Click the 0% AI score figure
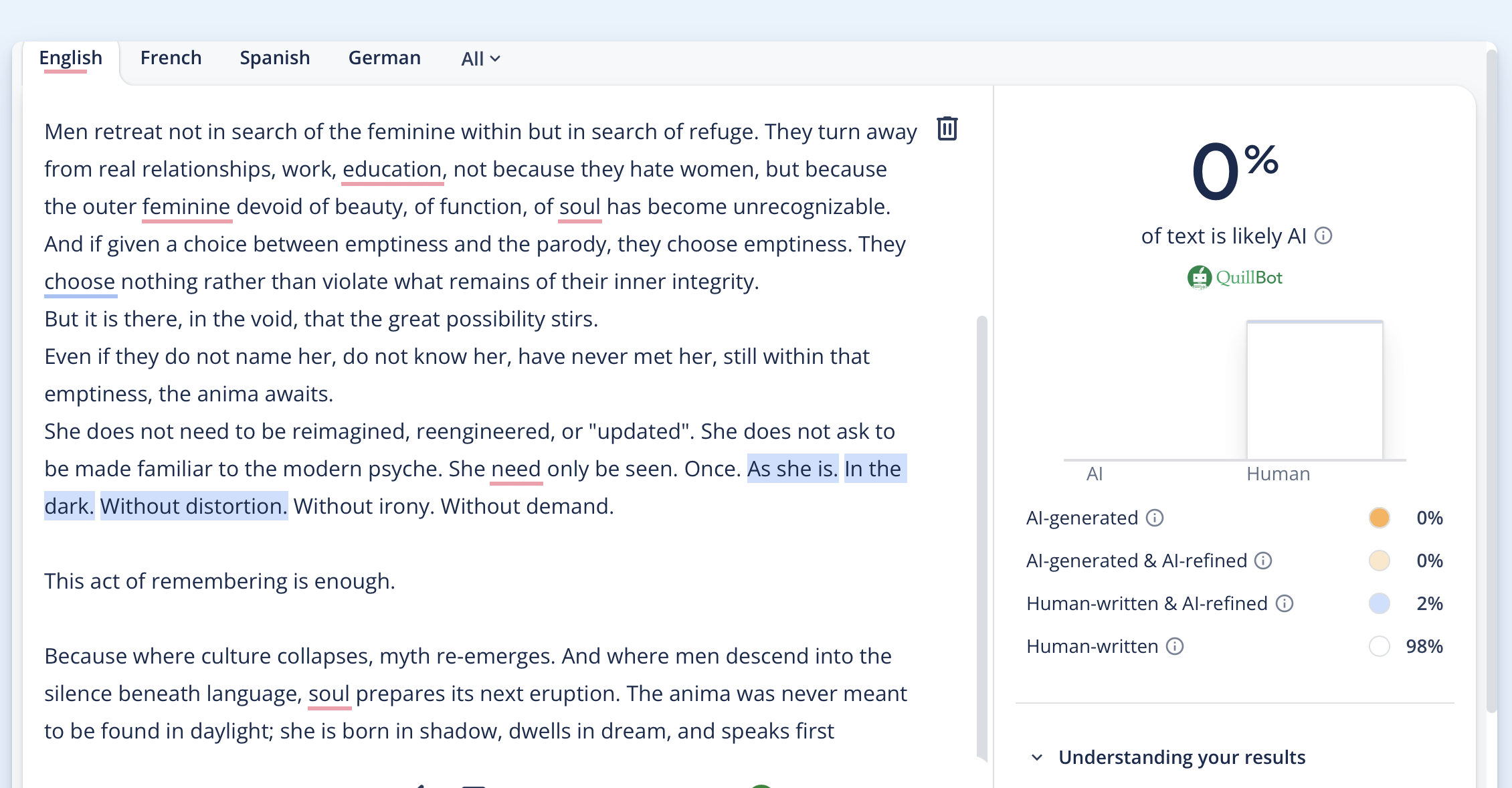The width and height of the screenshot is (1512, 788). pos(1235,171)
